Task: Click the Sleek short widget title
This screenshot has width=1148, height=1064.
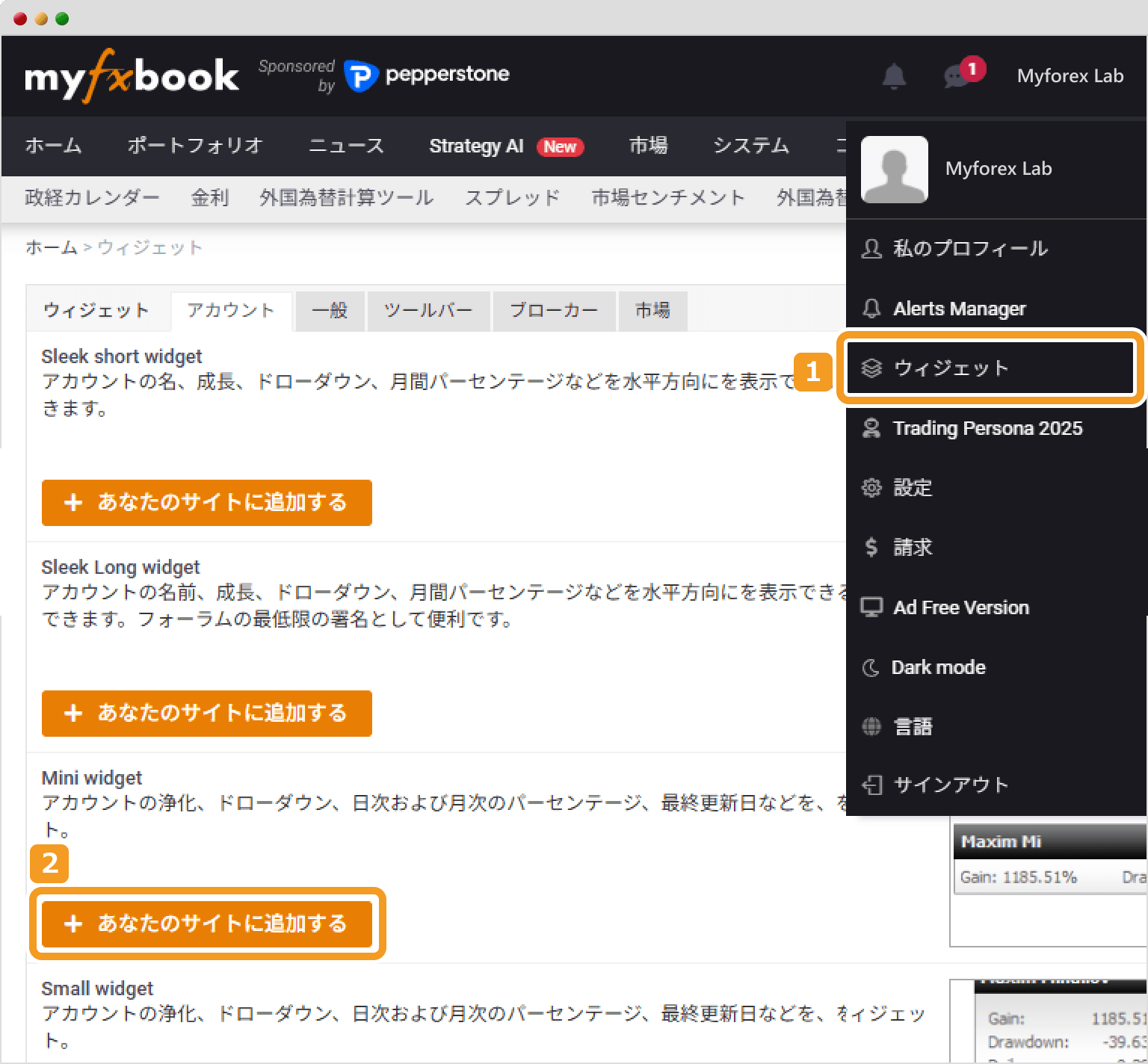Action: [122, 356]
